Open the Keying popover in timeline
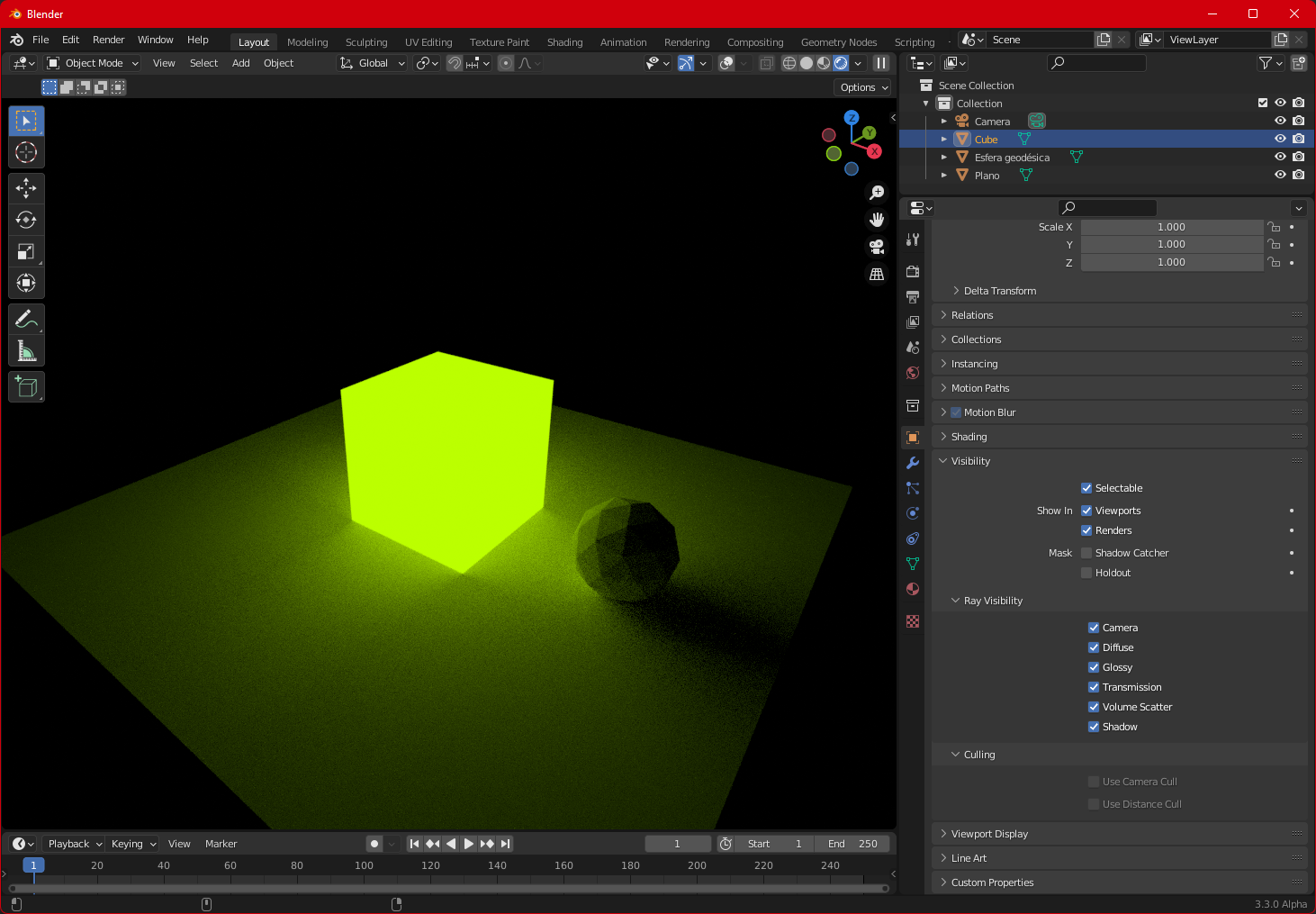 [133, 844]
